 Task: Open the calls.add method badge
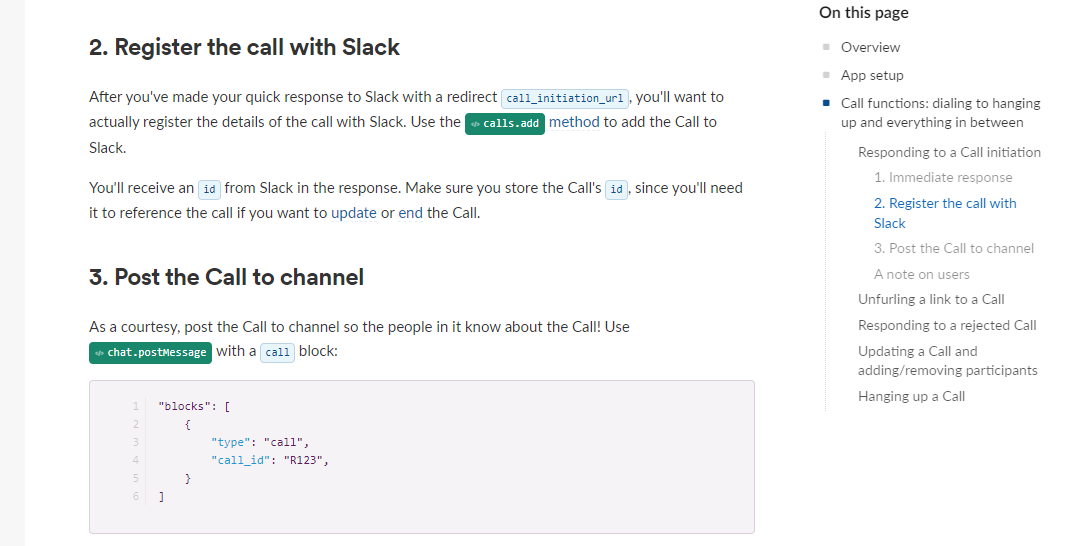pos(505,123)
